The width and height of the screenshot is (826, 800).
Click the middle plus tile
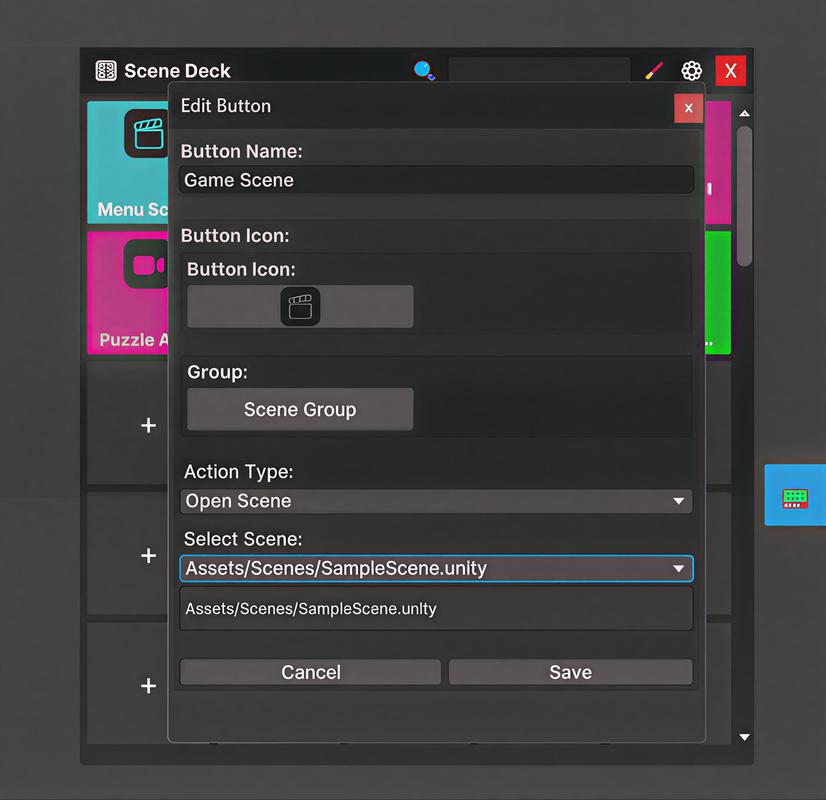point(148,555)
